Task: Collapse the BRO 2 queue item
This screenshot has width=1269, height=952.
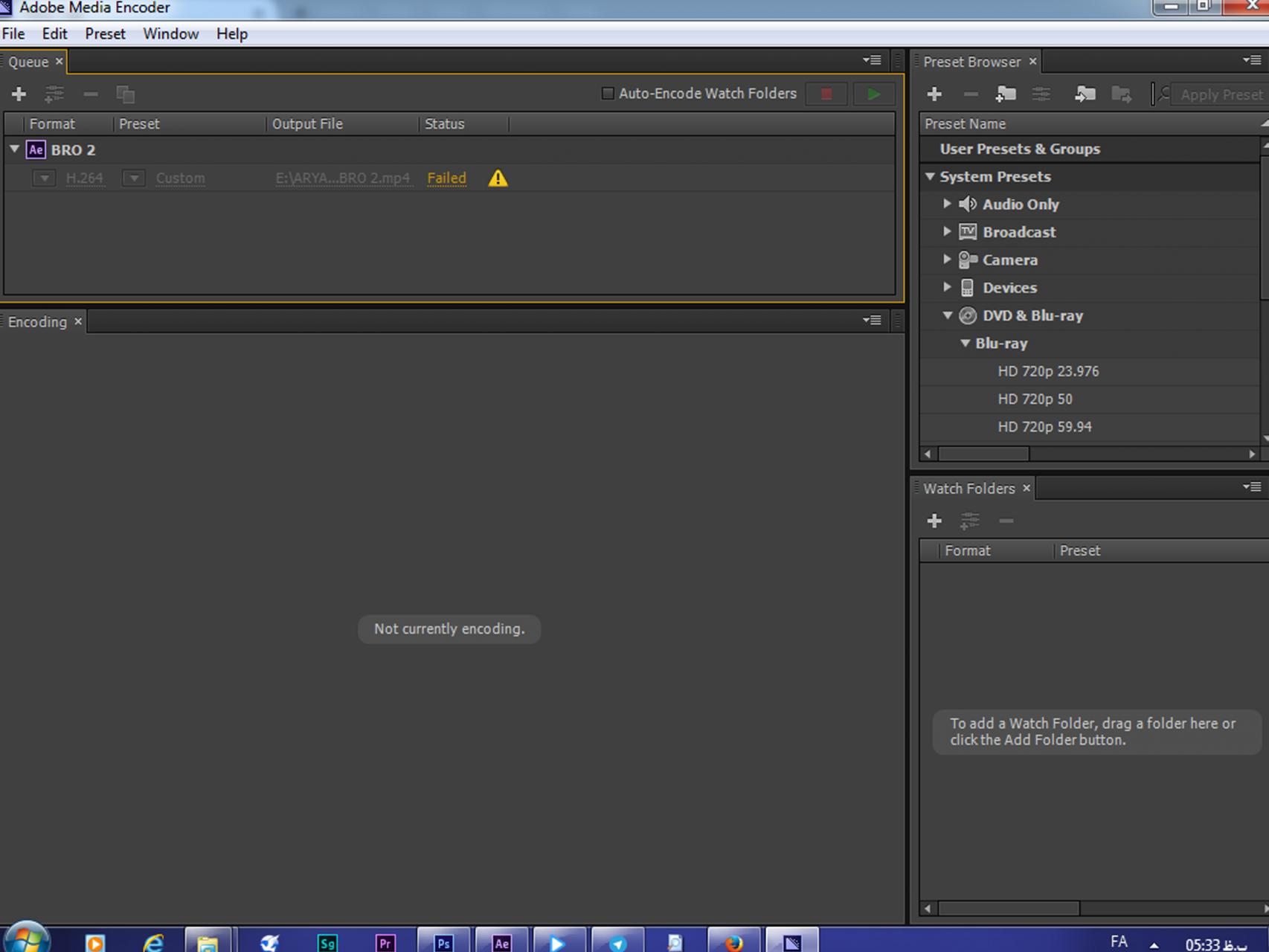Action: (14, 149)
